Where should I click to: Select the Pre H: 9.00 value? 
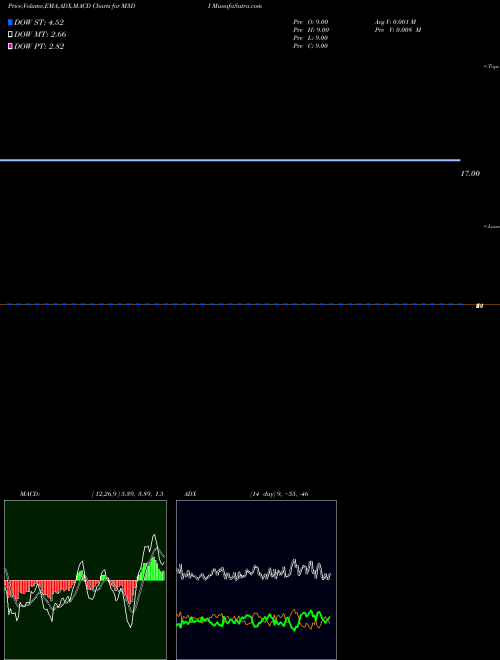point(311,30)
